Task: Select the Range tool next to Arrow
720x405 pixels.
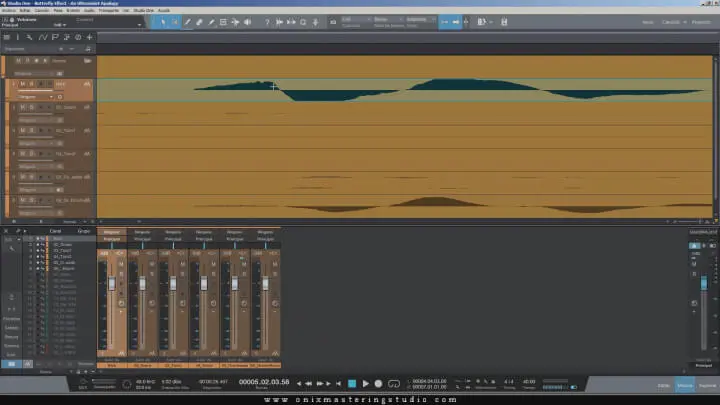Action: click(x=175, y=22)
